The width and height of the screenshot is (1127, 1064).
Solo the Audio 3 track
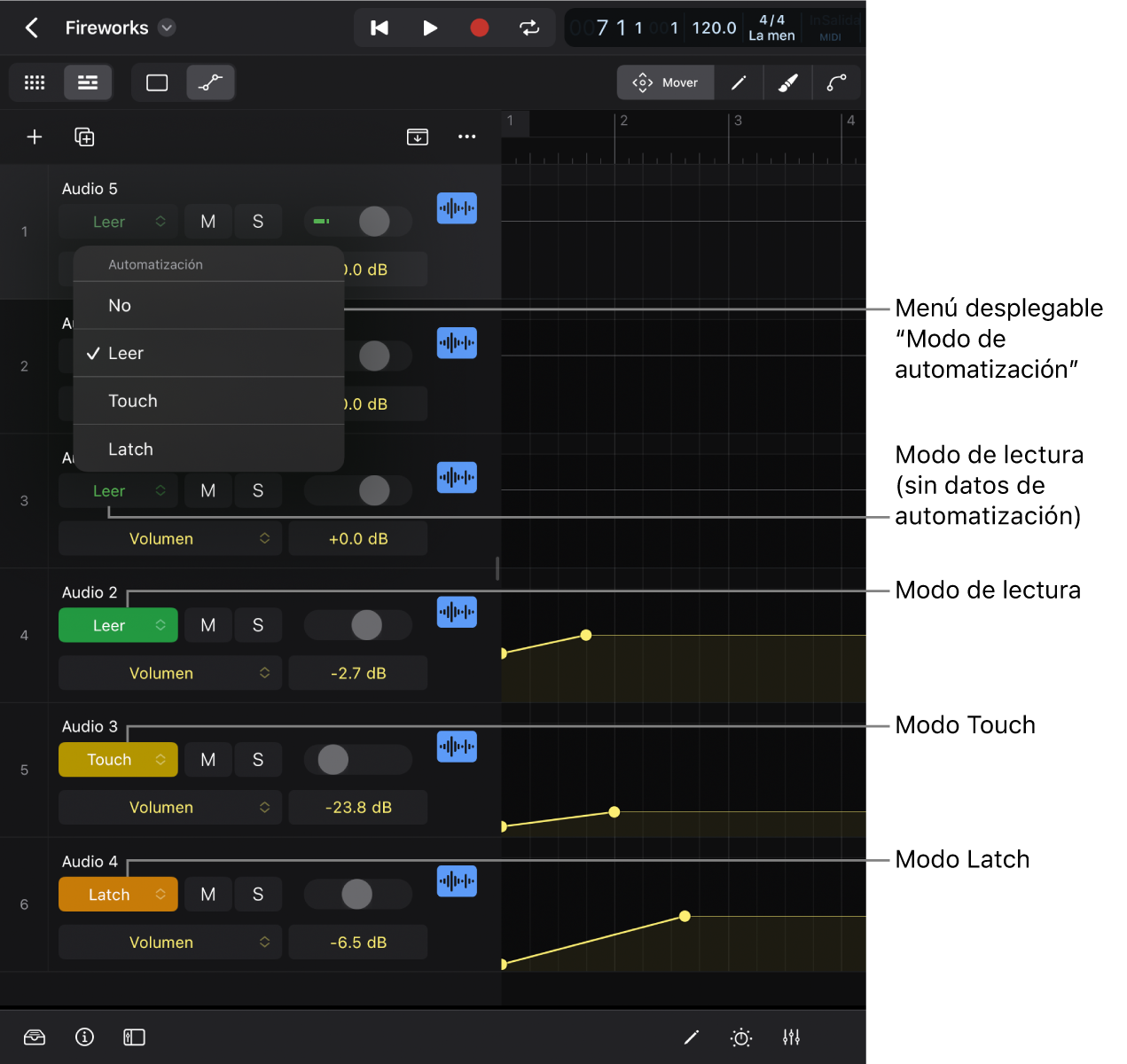click(258, 760)
